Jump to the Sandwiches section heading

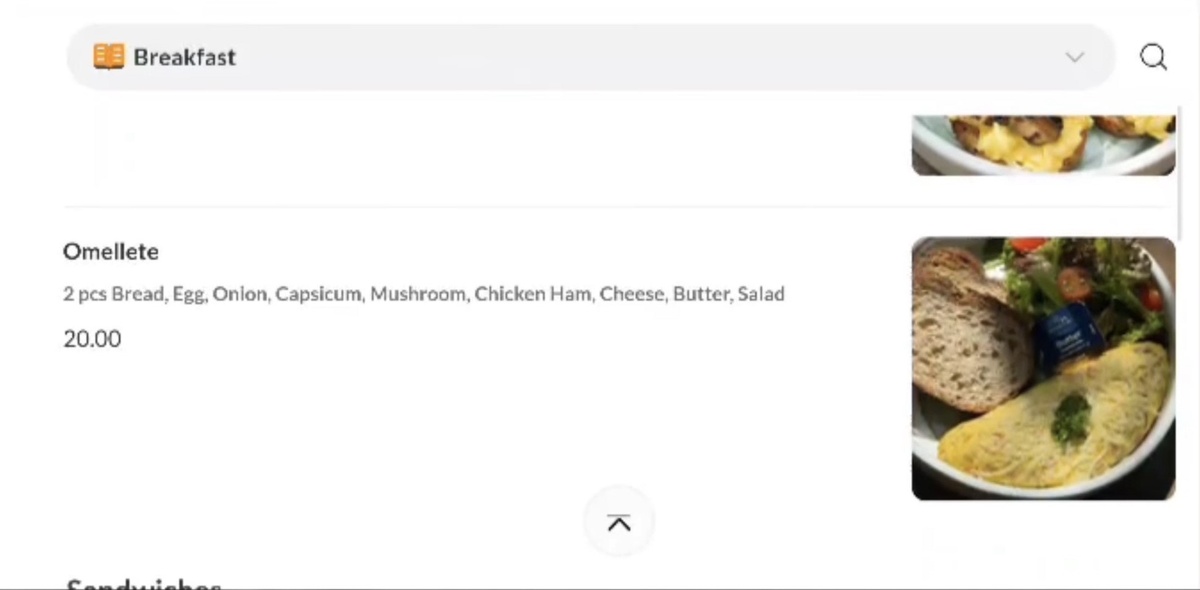143,583
